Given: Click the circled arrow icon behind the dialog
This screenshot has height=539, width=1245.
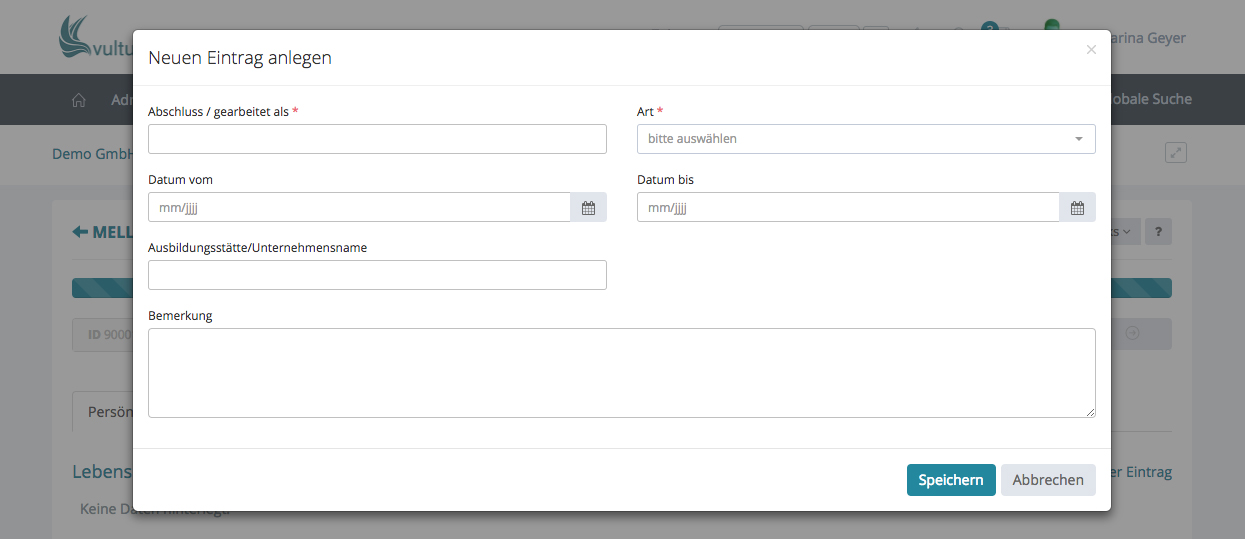Looking at the screenshot, I should (1132, 334).
